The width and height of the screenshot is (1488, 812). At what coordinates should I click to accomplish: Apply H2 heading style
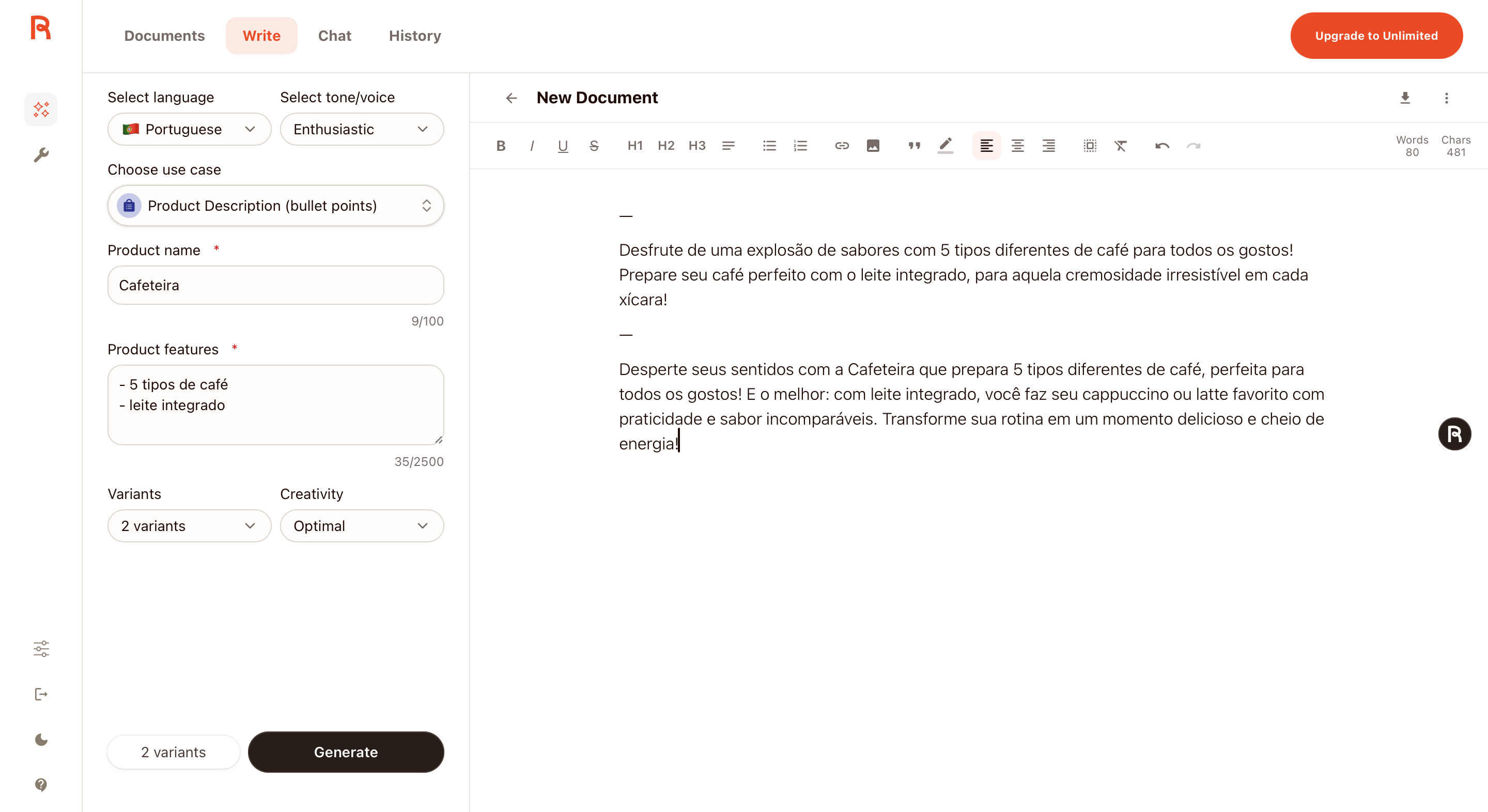pyautogui.click(x=666, y=146)
